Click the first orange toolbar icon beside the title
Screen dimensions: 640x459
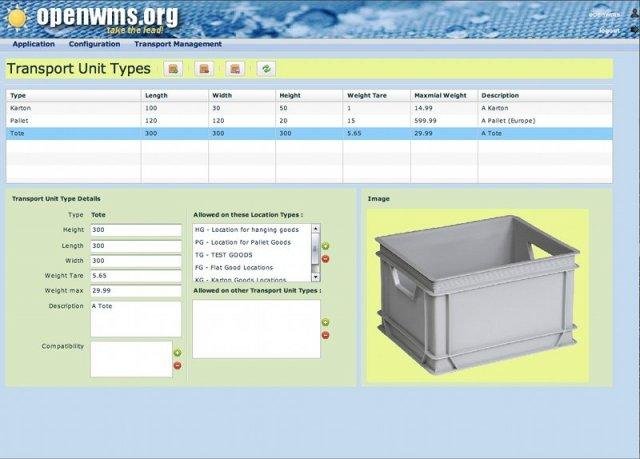pyautogui.click(x=174, y=69)
